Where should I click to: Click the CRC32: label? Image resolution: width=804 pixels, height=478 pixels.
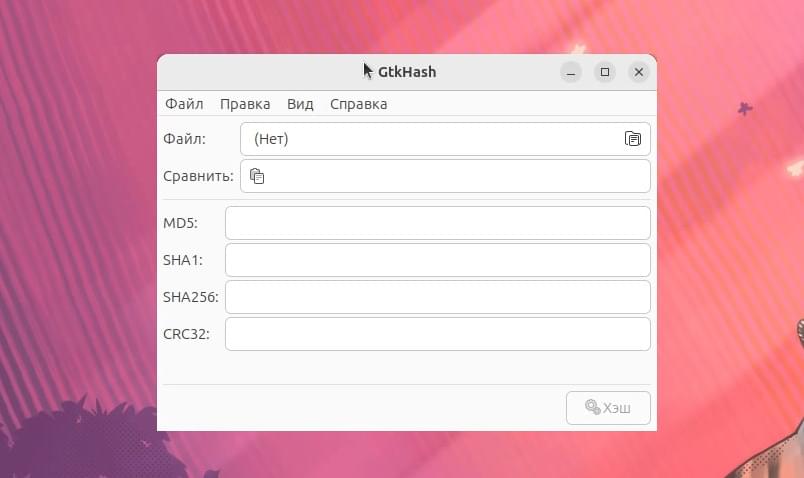pyautogui.click(x=186, y=334)
